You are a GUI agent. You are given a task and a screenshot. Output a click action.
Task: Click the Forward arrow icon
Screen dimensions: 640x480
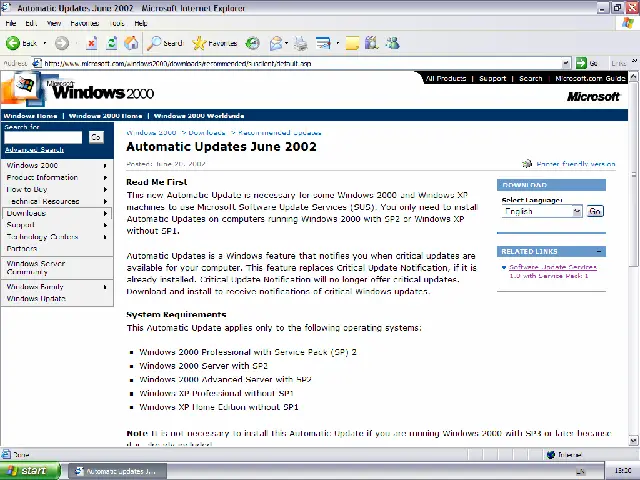coord(62,43)
